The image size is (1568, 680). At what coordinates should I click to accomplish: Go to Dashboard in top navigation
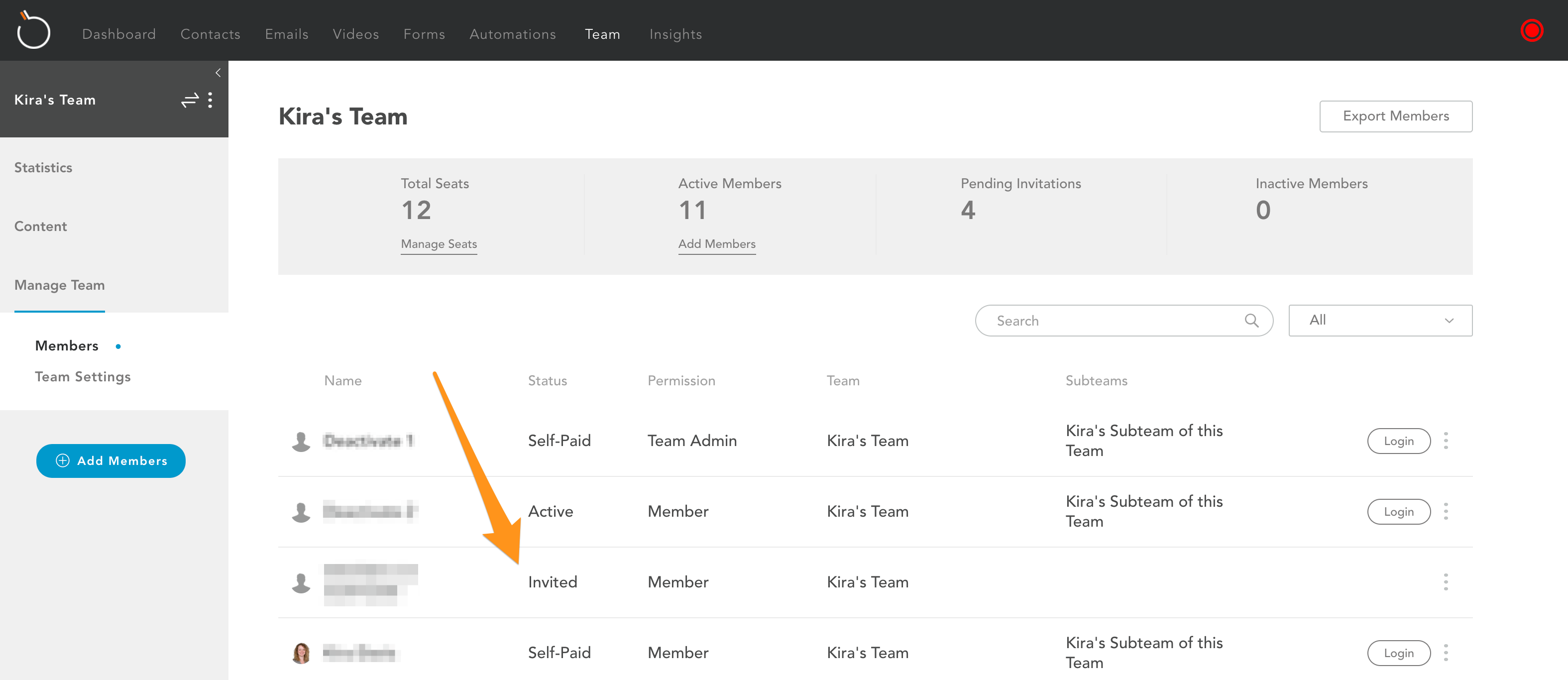click(118, 34)
